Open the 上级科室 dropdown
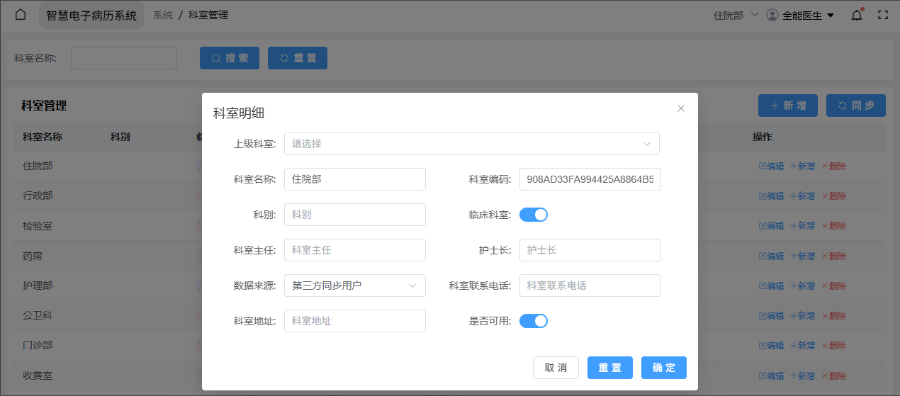The image size is (900, 396). click(472, 143)
